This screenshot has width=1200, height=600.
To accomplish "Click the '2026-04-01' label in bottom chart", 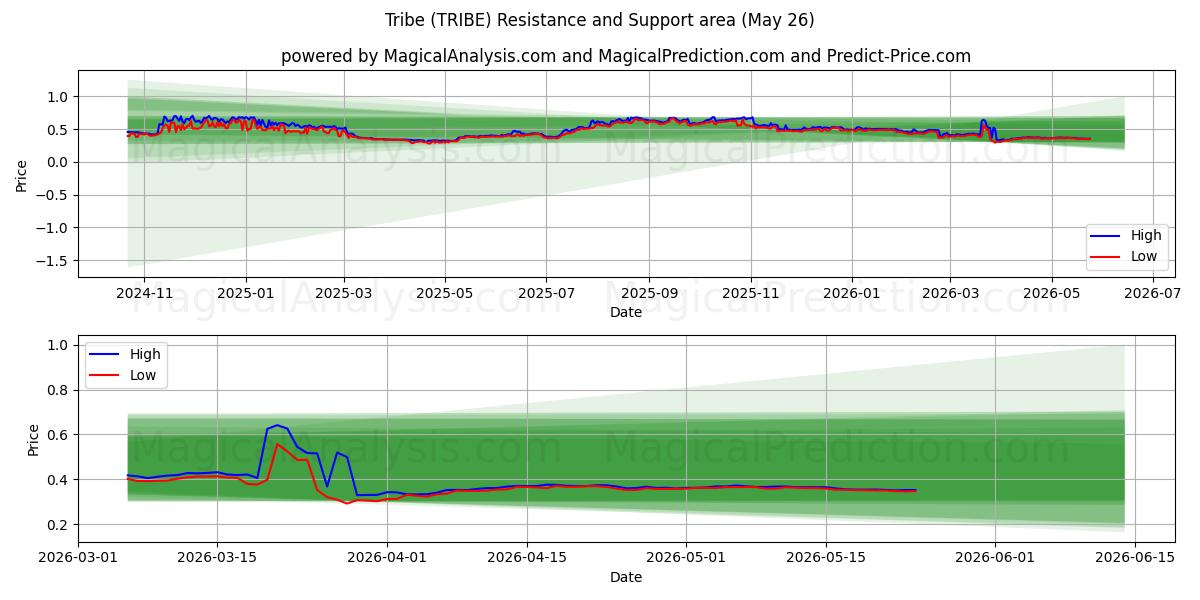I will pos(386,560).
